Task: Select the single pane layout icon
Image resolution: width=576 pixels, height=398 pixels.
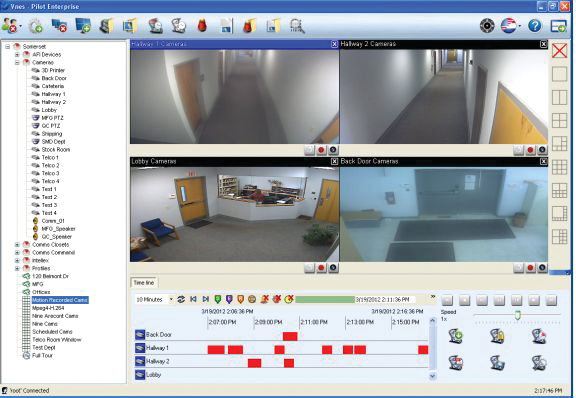Action: 559,74
